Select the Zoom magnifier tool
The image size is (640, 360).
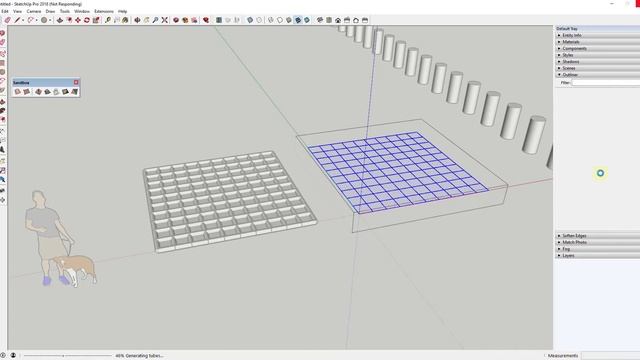pos(155,20)
